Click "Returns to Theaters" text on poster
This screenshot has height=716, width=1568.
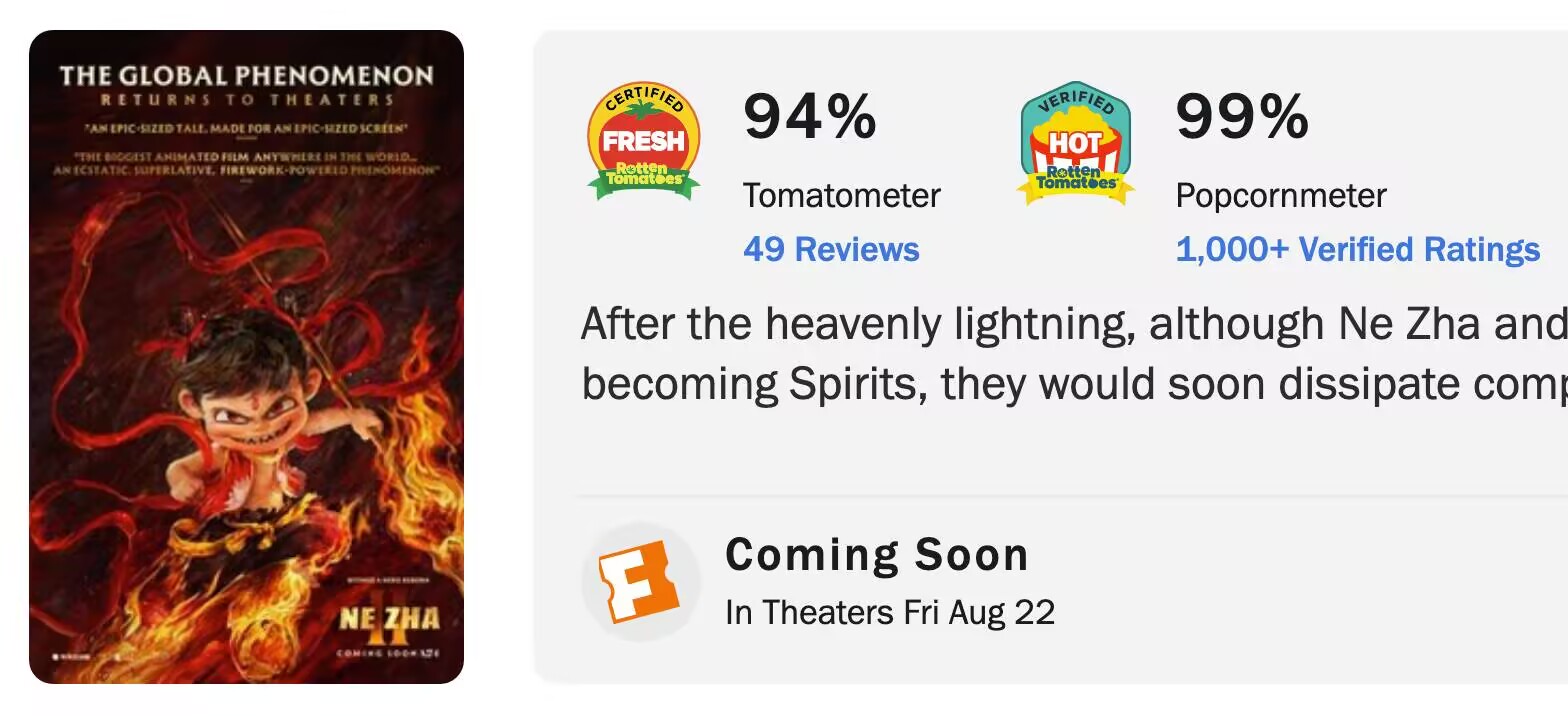tap(246, 100)
